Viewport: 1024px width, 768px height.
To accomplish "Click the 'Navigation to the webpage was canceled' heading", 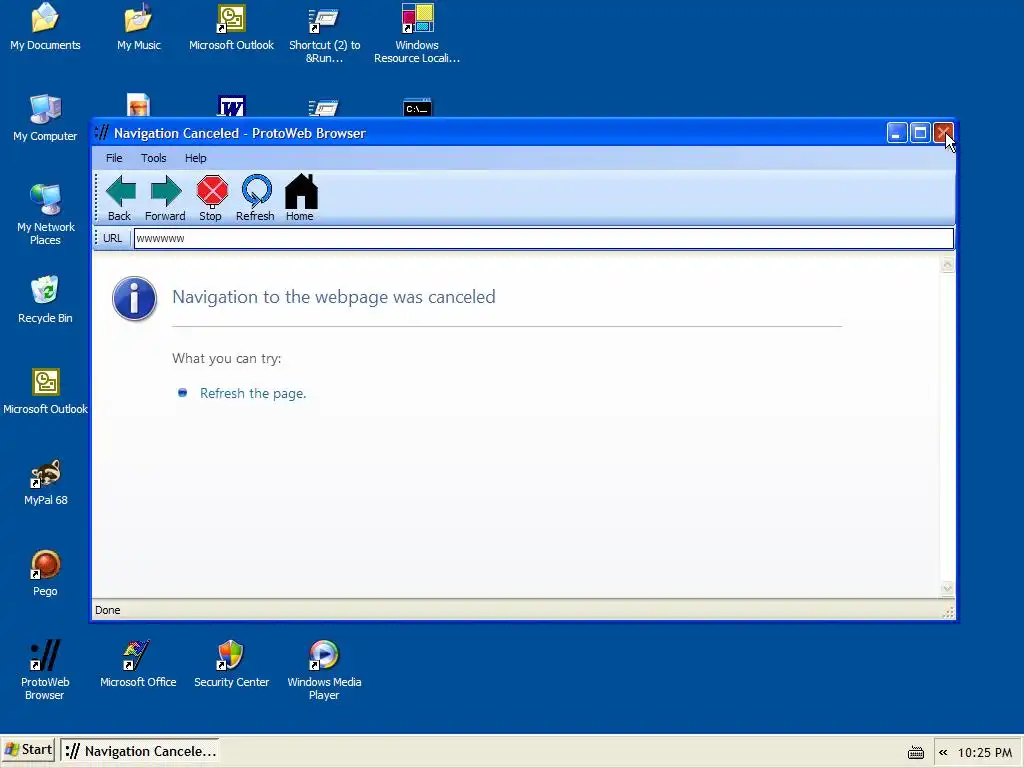I will 334,297.
